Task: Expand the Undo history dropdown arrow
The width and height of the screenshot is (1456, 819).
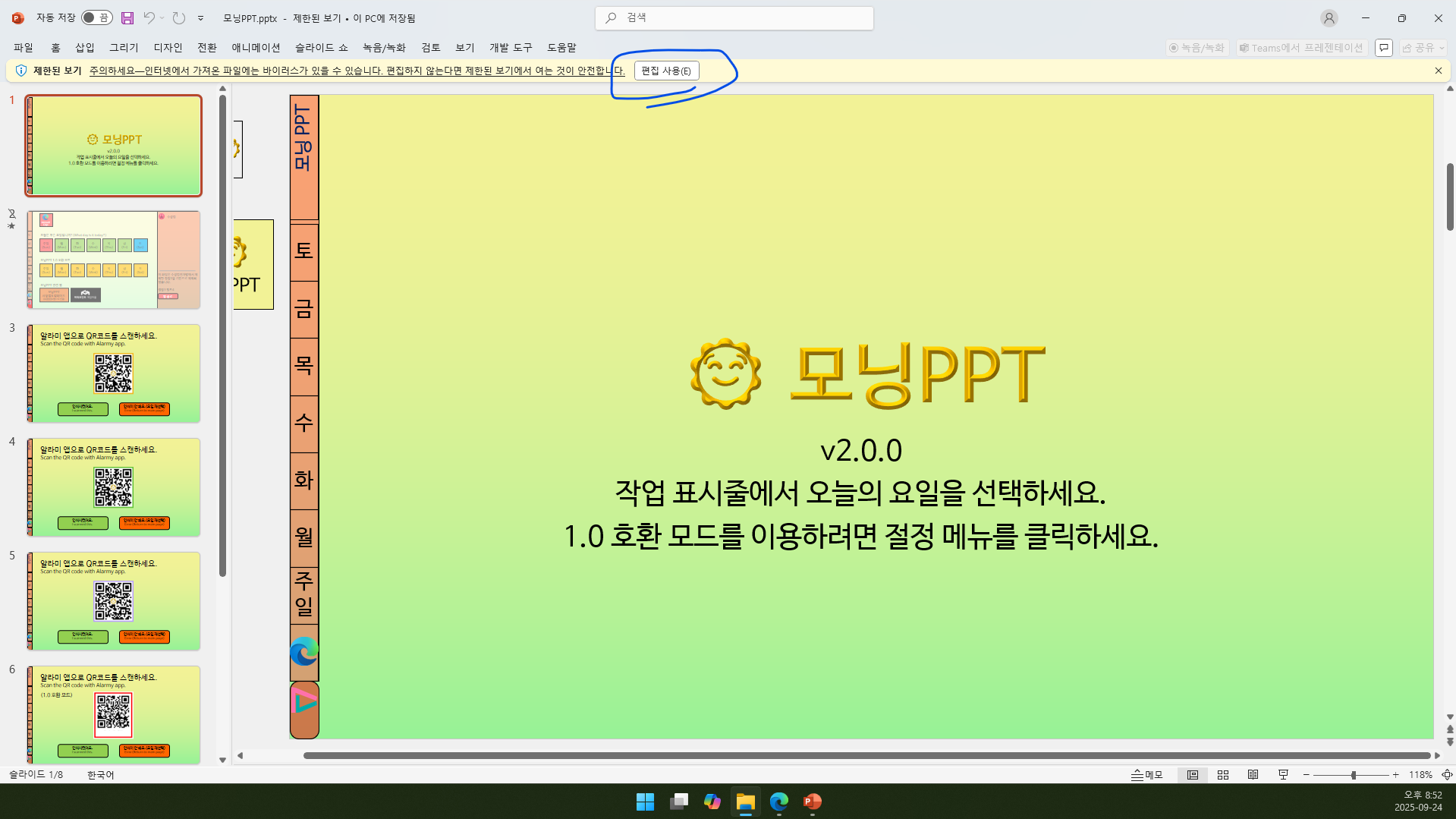Action: [x=162, y=17]
